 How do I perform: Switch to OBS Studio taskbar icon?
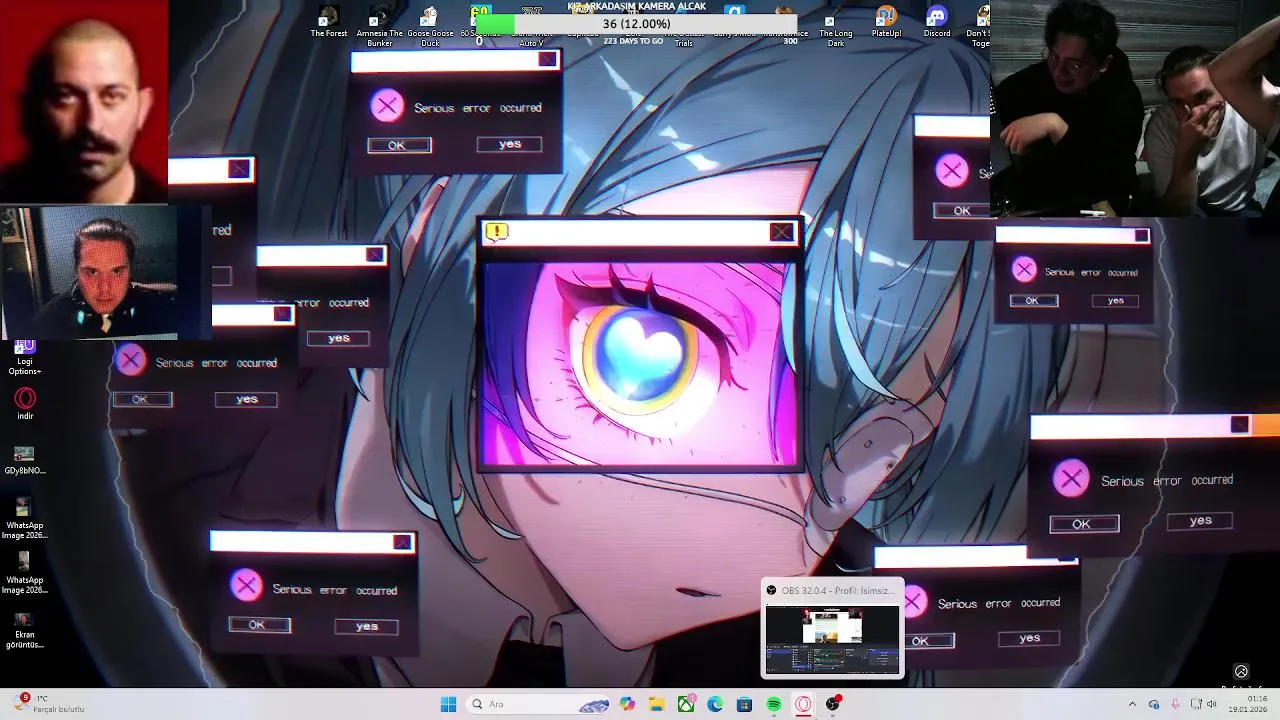(833, 704)
